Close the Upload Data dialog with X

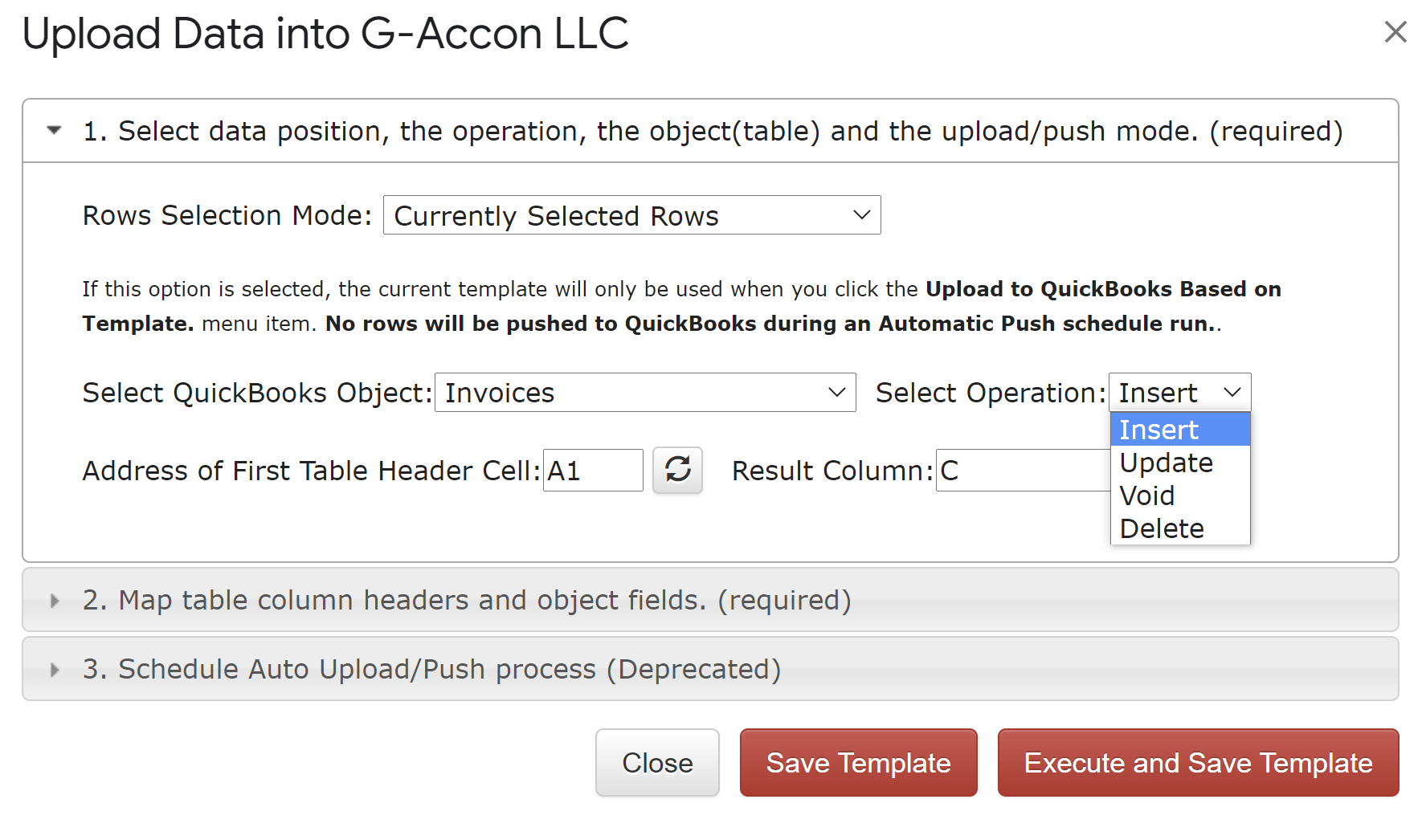coord(1395,32)
